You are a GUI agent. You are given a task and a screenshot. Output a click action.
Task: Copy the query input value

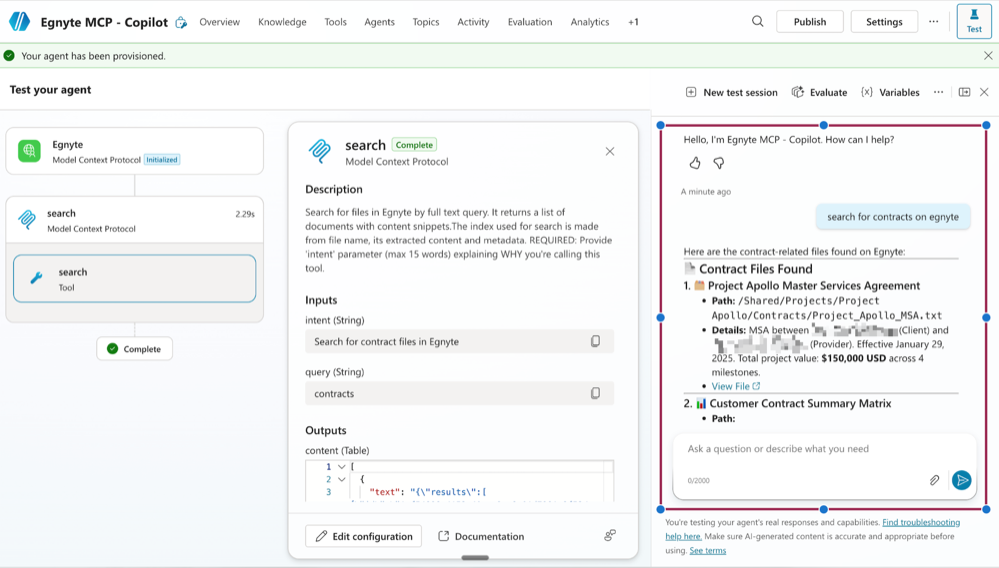click(595, 394)
